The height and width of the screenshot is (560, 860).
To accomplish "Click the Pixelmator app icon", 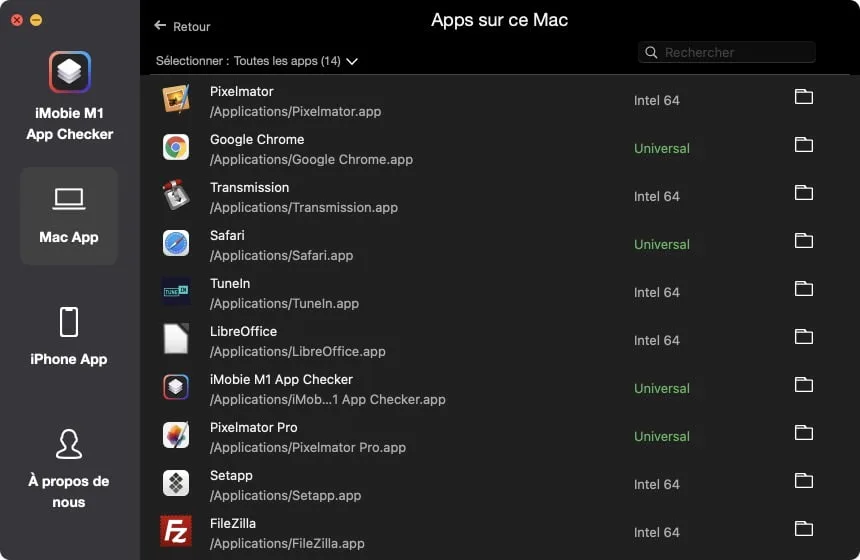I will tap(176, 99).
